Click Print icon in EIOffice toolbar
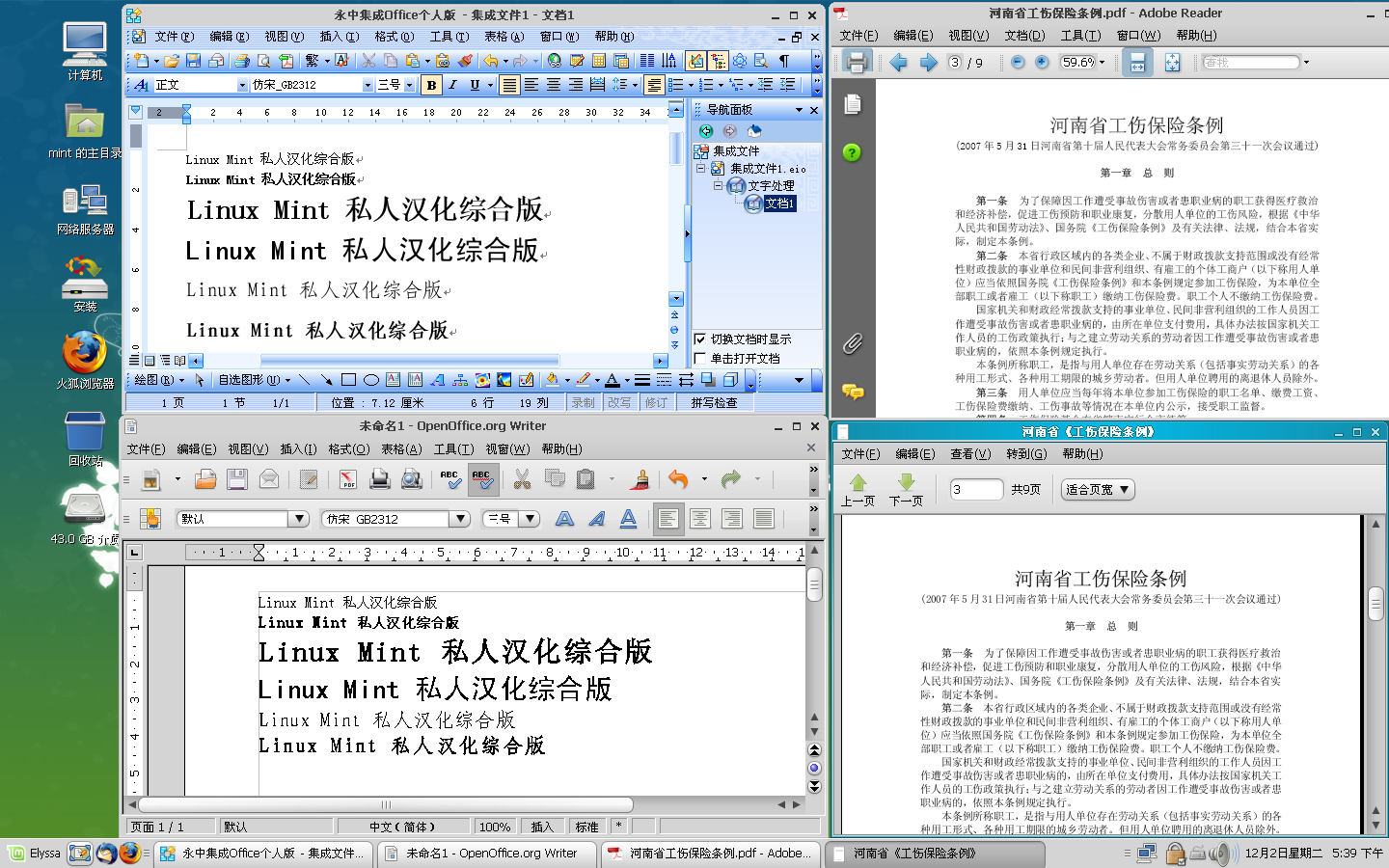Viewport: 1389px width, 868px height. [x=241, y=61]
